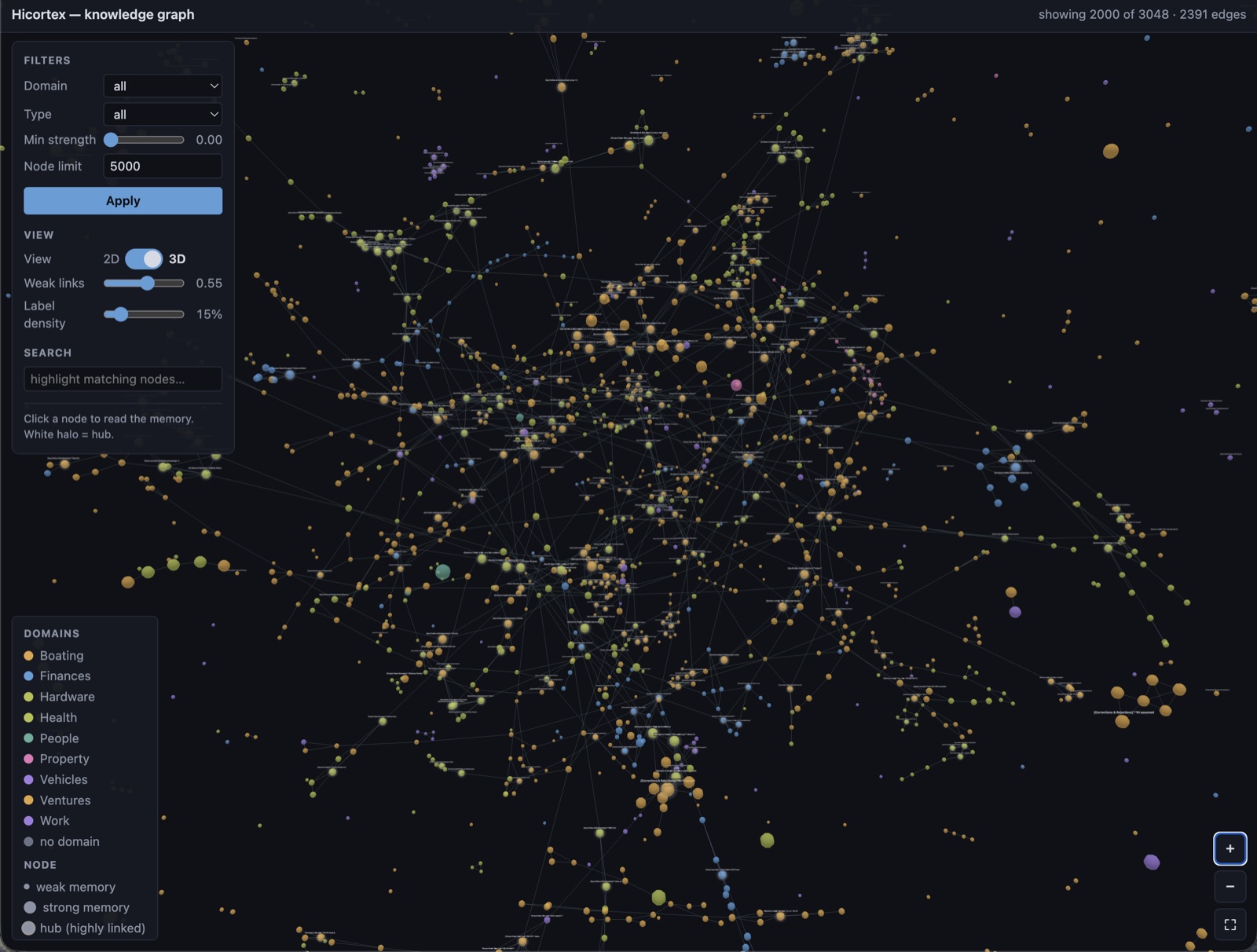1257x952 pixels.
Task: Click the Apply button
Action: tap(123, 200)
